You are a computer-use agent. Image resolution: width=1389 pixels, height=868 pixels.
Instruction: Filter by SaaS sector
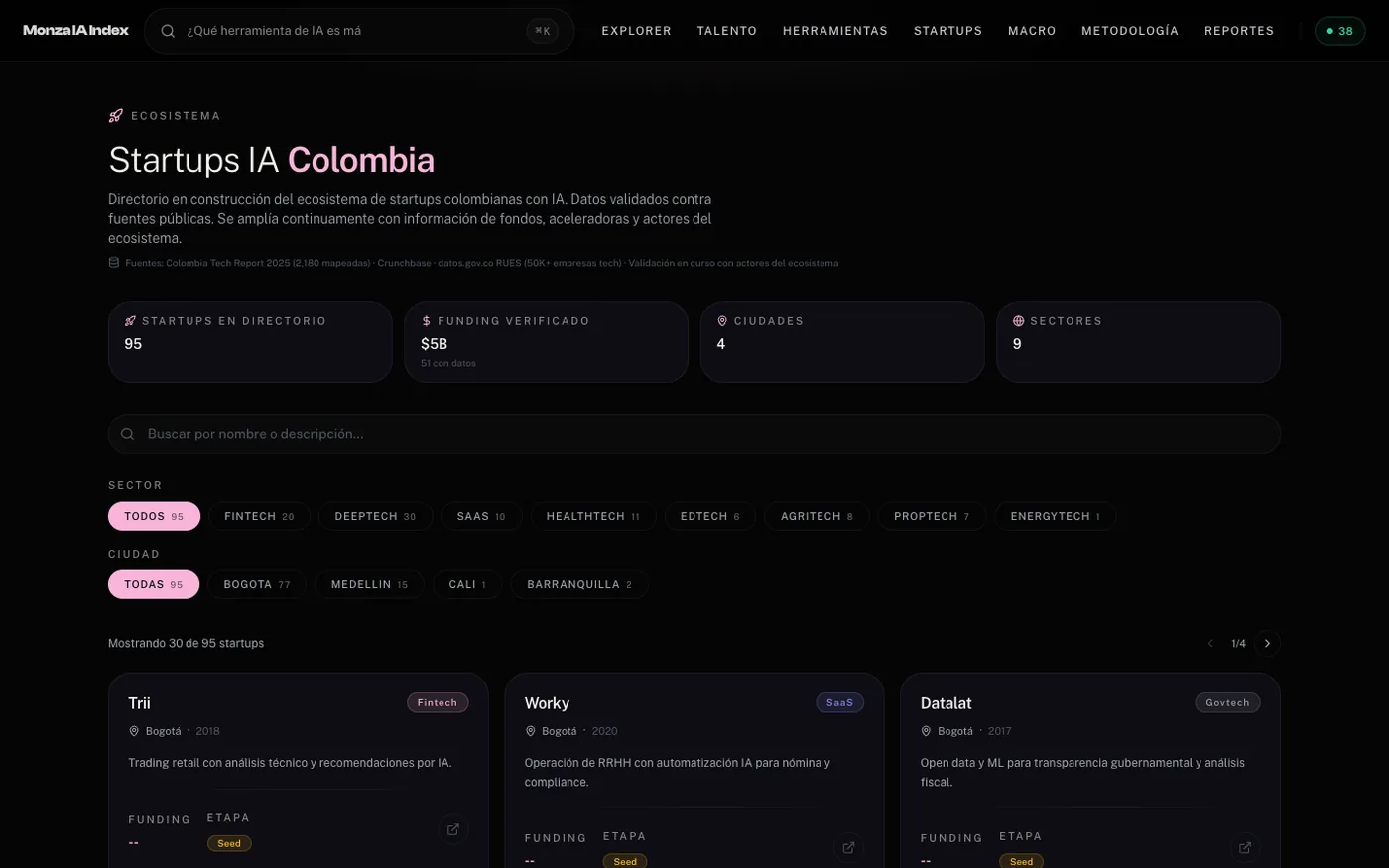(x=481, y=516)
